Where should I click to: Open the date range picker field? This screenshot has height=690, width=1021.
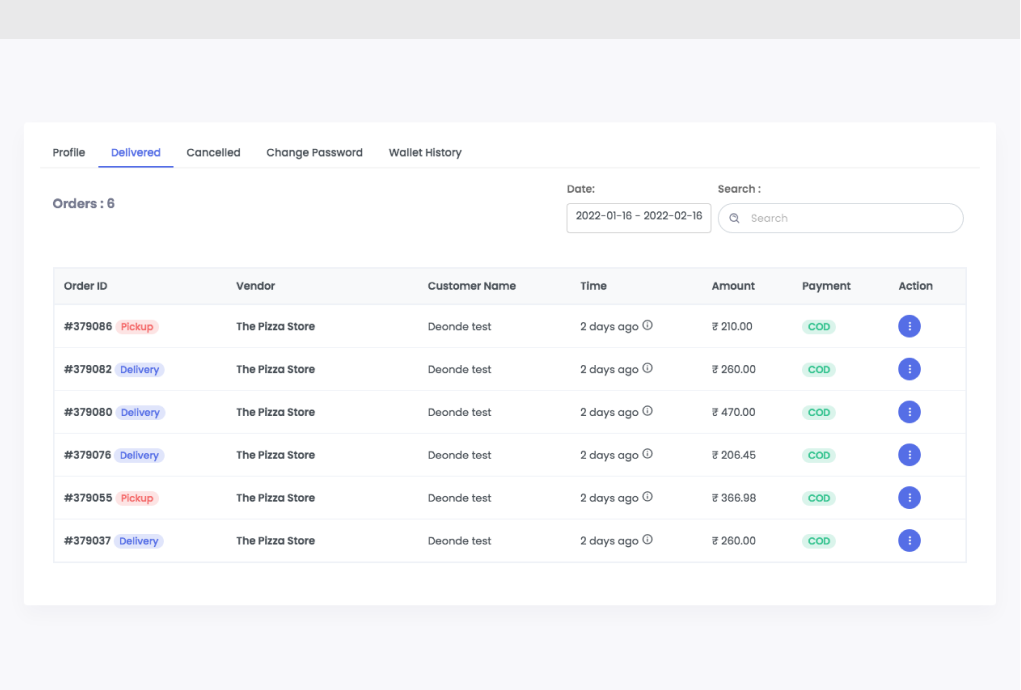click(639, 217)
